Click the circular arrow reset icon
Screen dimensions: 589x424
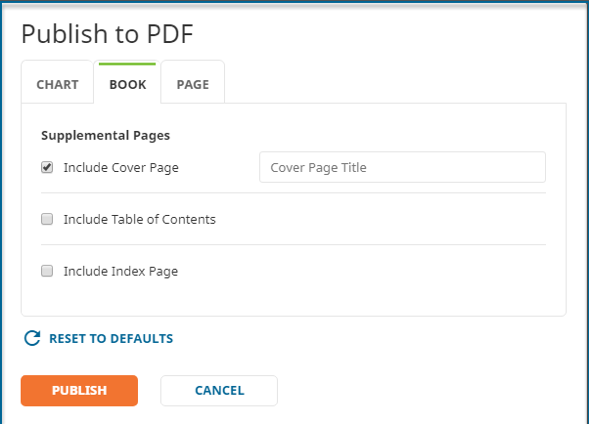32,338
